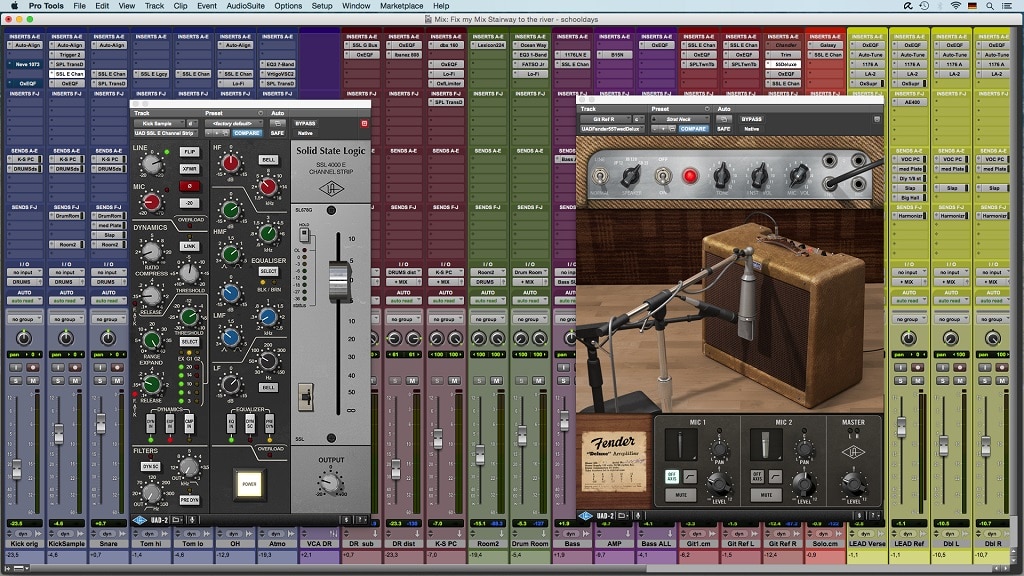Screen dimensions: 1024x576
Task: Toggle the FLIP button on SSL strip
Action: point(189,152)
